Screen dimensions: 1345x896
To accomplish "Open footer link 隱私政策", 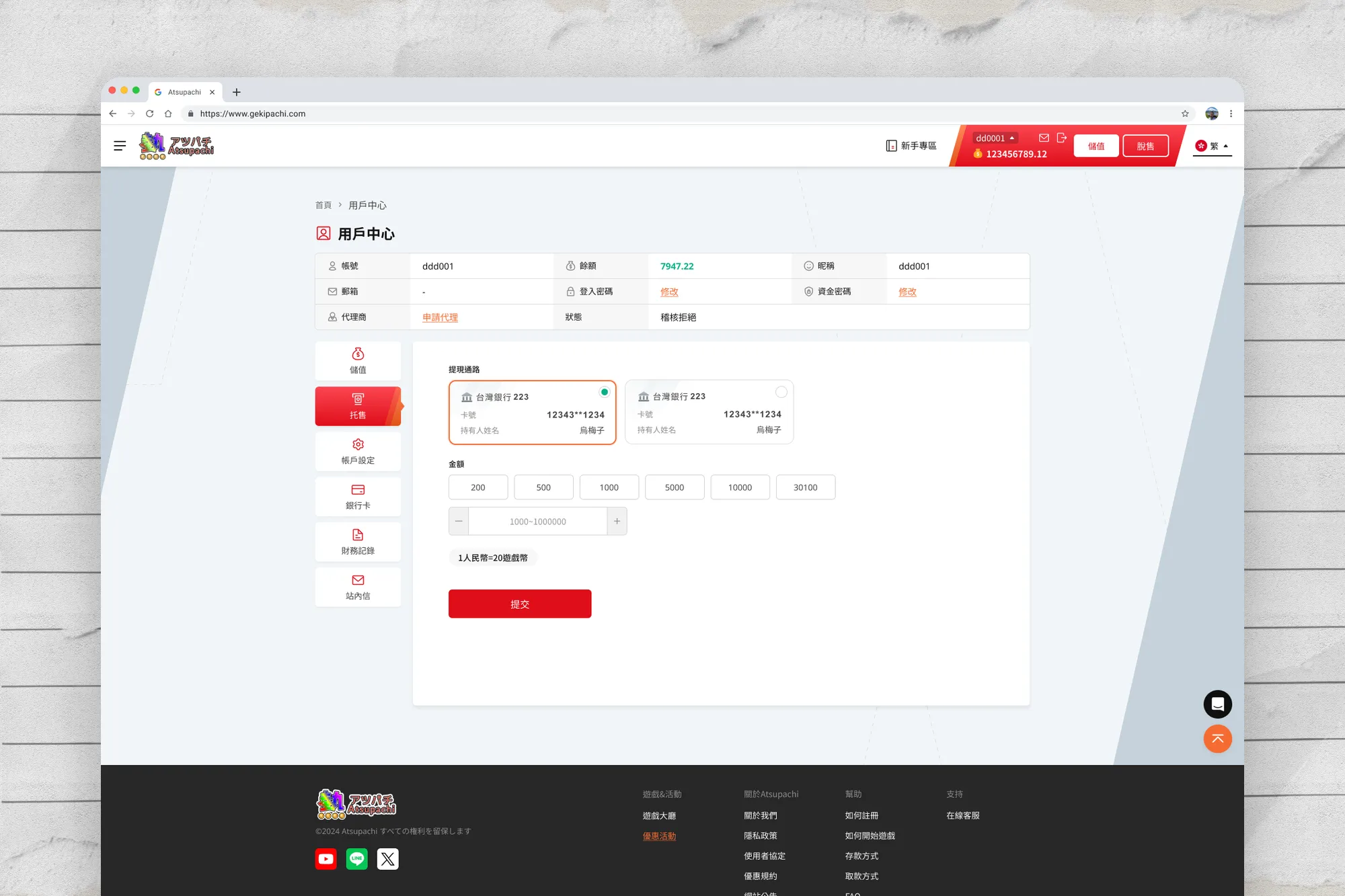I will coord(761,836).
